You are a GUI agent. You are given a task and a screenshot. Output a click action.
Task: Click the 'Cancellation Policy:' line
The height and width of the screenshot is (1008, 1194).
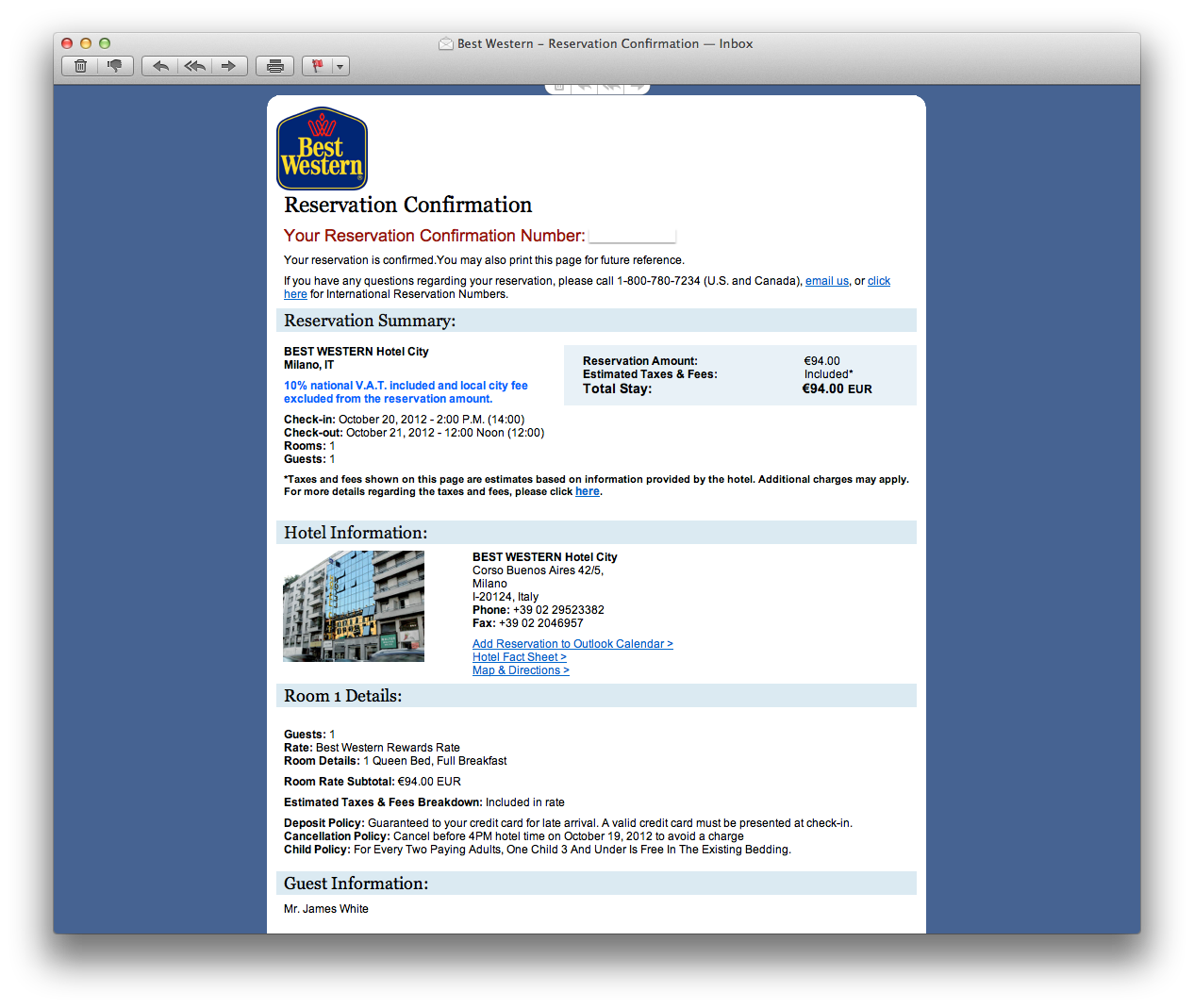pyautogui.click(x=514, y=836)
